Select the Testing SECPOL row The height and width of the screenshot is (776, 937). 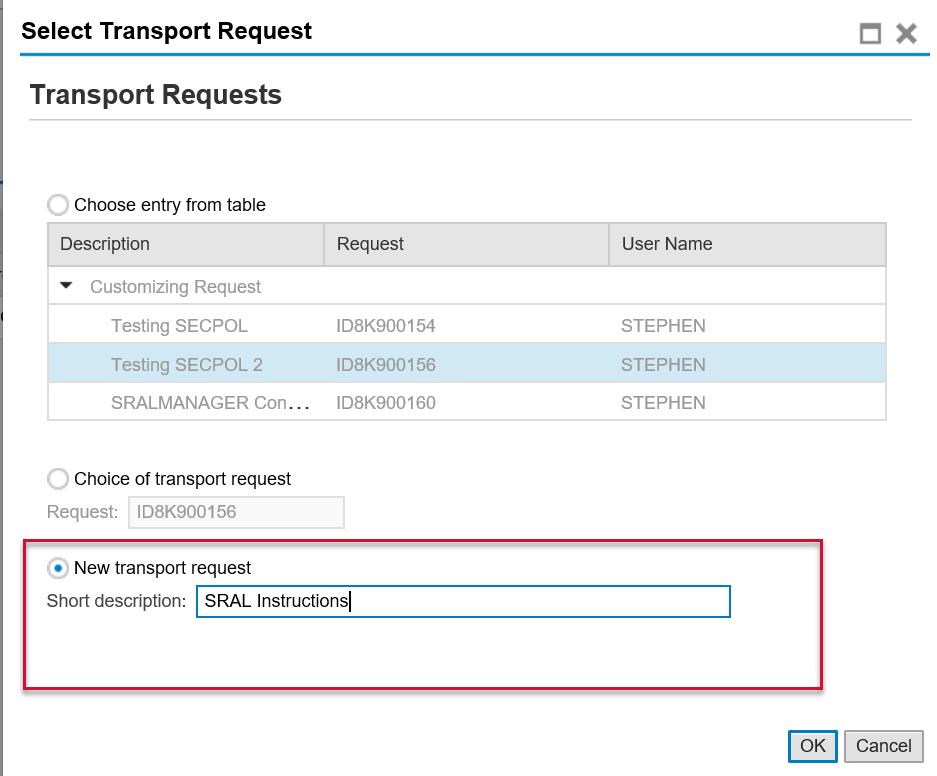(179, 326)
